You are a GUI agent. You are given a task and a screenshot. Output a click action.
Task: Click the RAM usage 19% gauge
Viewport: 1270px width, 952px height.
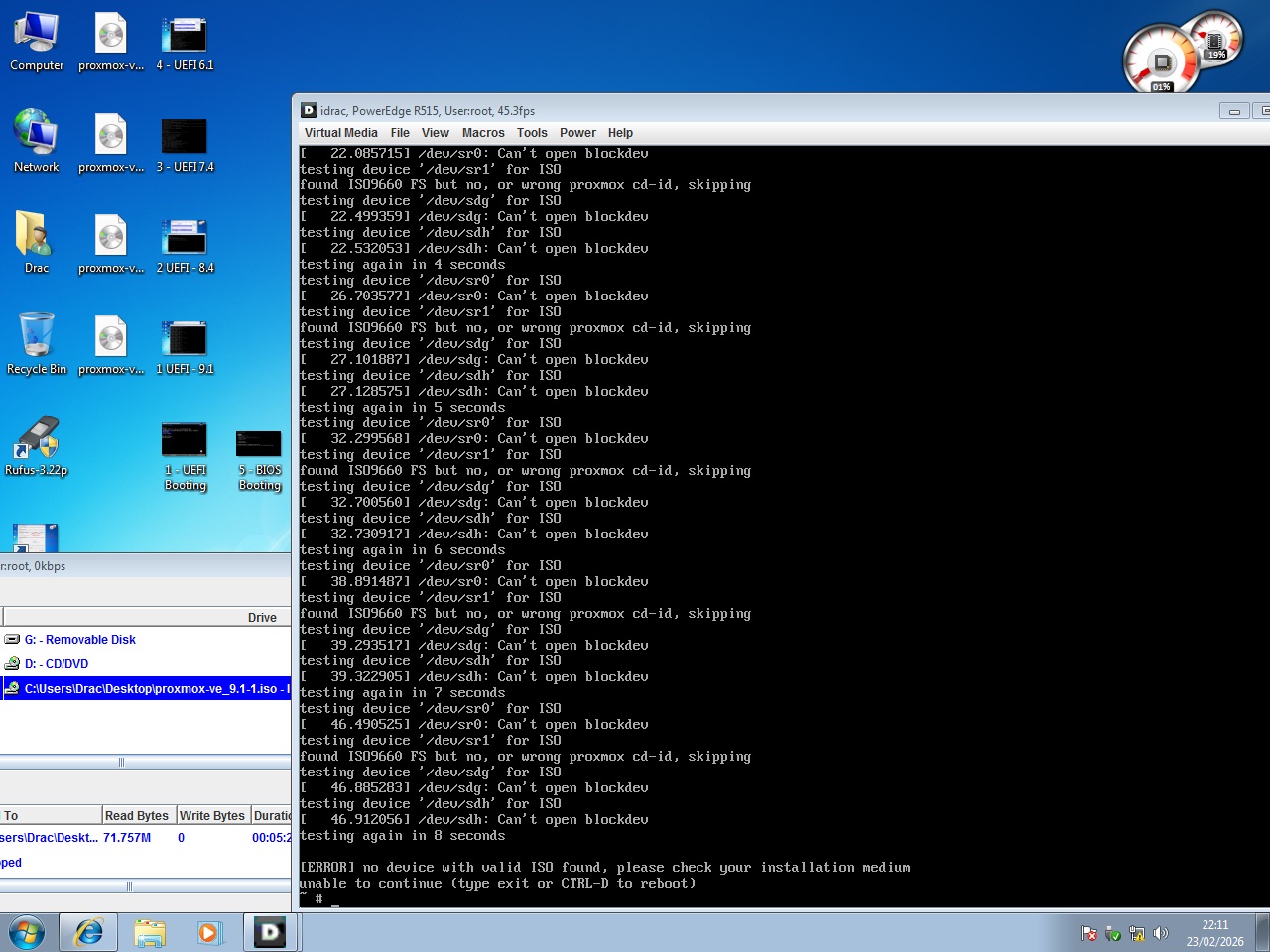point(1216,40)
